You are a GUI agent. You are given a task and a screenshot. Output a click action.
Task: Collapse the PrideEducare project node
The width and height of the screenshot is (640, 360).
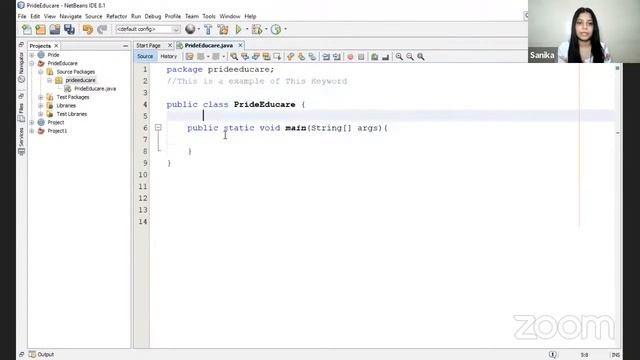pos(32,63)
